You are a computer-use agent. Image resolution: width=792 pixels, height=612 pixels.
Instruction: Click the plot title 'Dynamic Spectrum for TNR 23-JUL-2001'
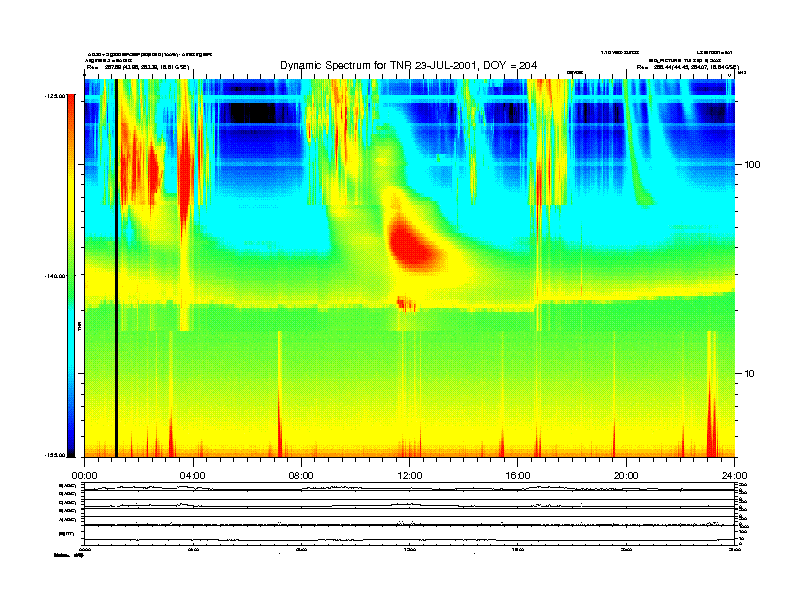(x=408, y=65)
